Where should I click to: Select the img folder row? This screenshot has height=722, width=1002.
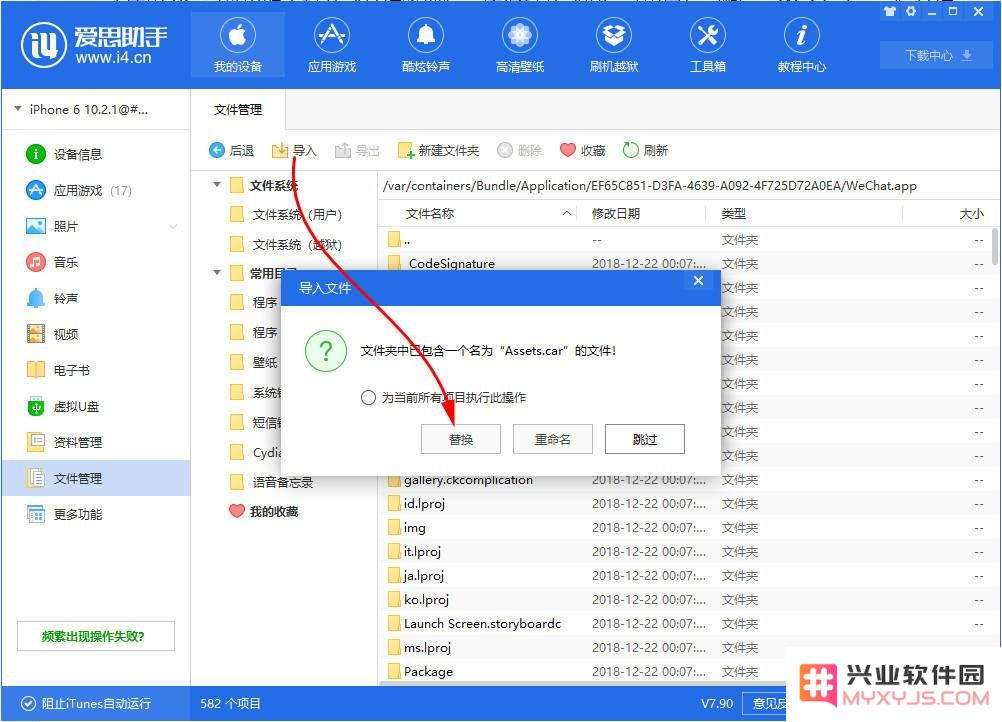click(x=685, y=528)
